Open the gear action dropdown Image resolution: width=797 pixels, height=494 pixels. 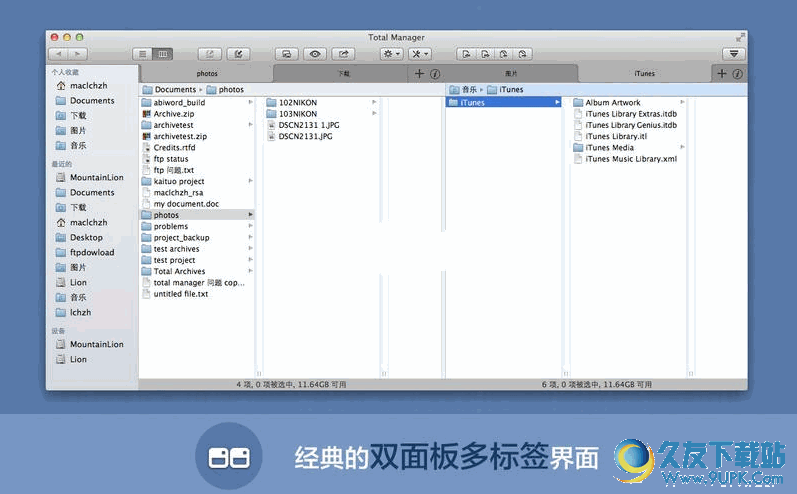(391, 54)
